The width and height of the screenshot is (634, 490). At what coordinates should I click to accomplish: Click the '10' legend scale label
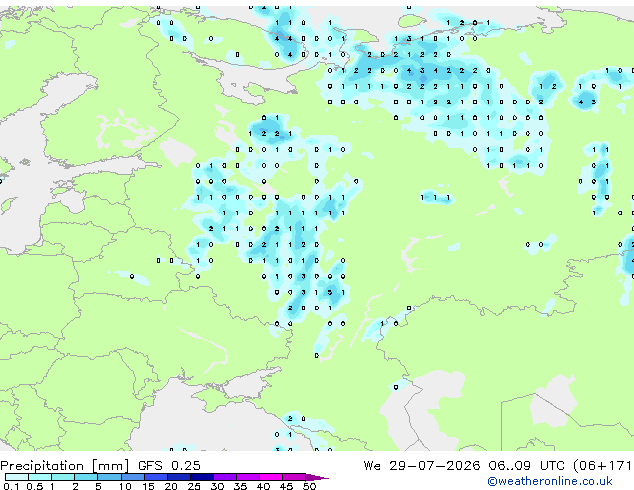point(125,486)
